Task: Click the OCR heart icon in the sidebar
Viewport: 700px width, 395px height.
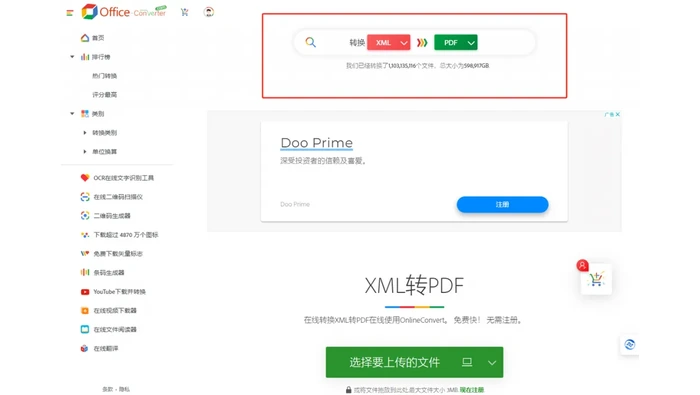Action: [85, 178]
